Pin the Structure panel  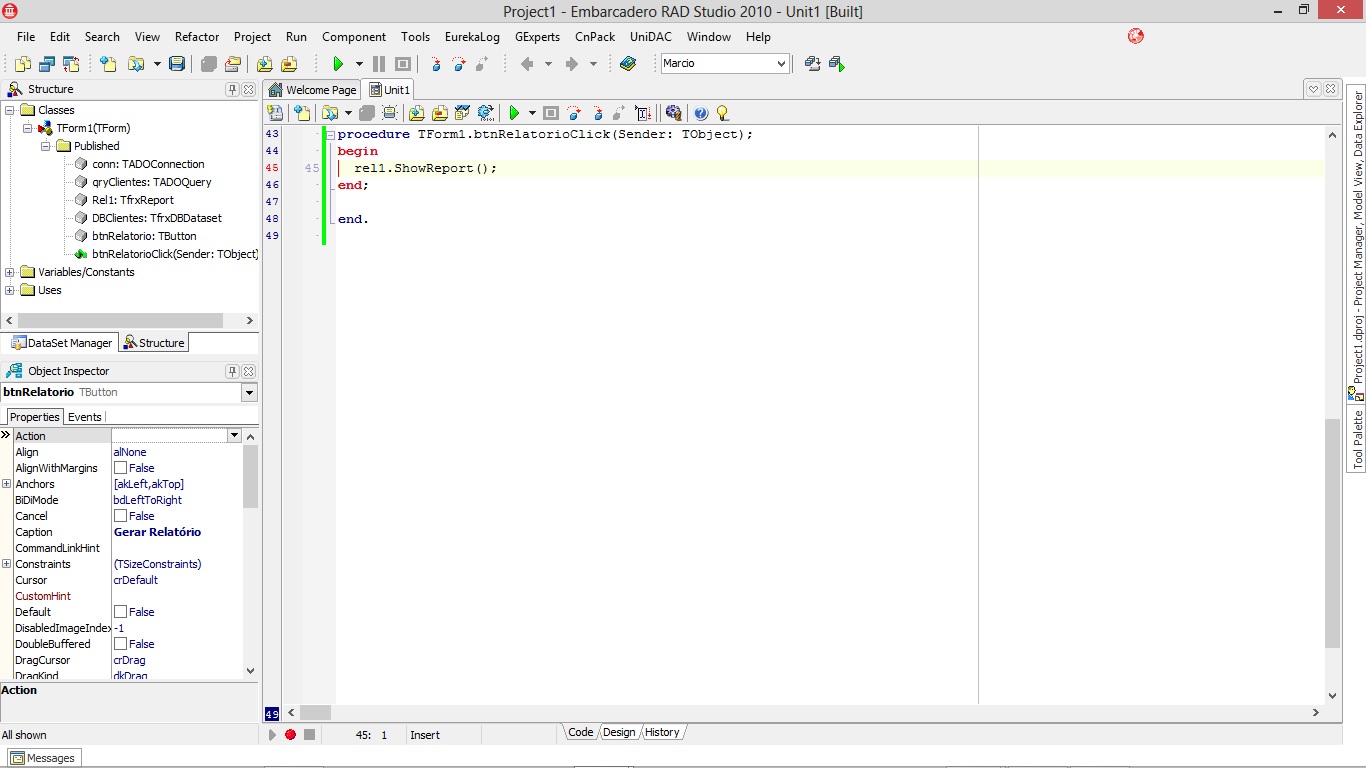point(232,89)
